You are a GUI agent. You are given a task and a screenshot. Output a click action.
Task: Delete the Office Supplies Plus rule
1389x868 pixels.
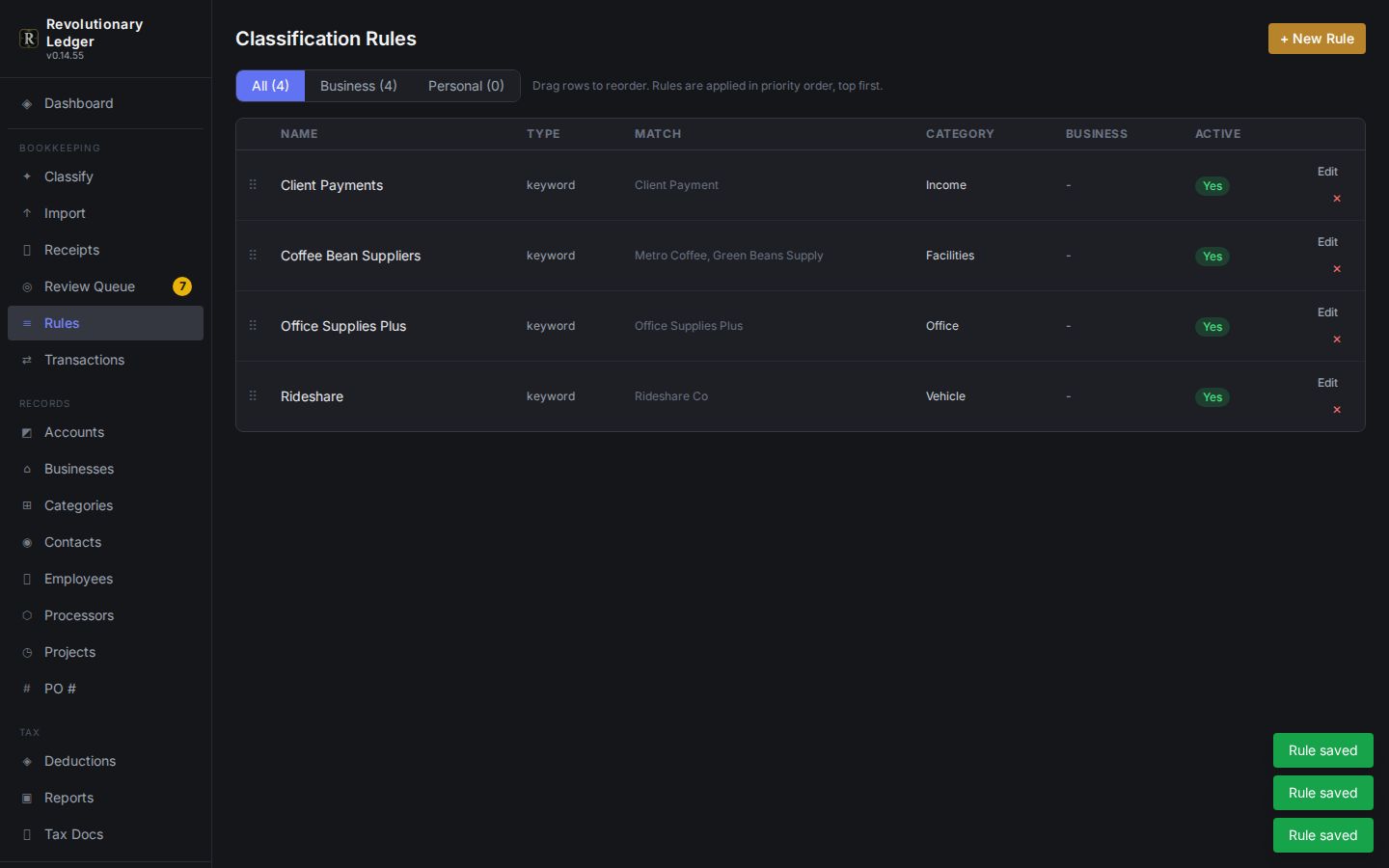click(x=1337, y=339)
